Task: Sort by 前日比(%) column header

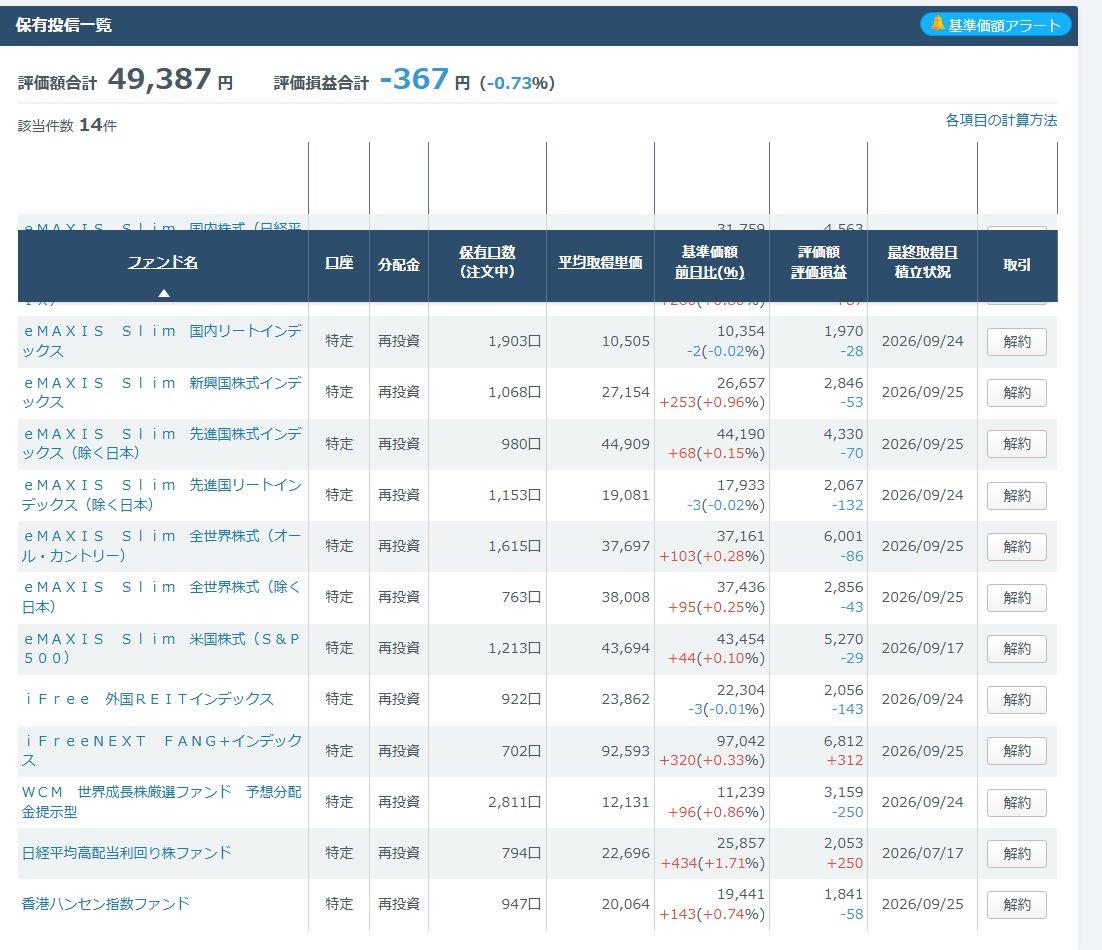Action: (x=709, y=273)
